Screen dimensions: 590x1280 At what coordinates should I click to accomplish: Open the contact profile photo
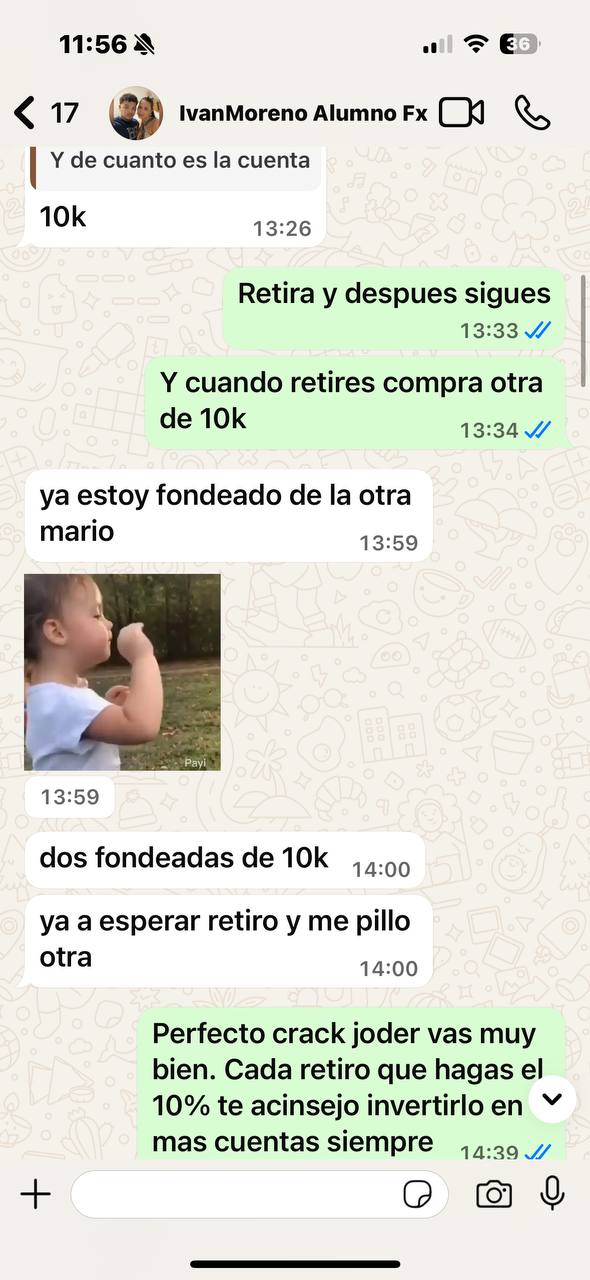[x=136, y=113]
